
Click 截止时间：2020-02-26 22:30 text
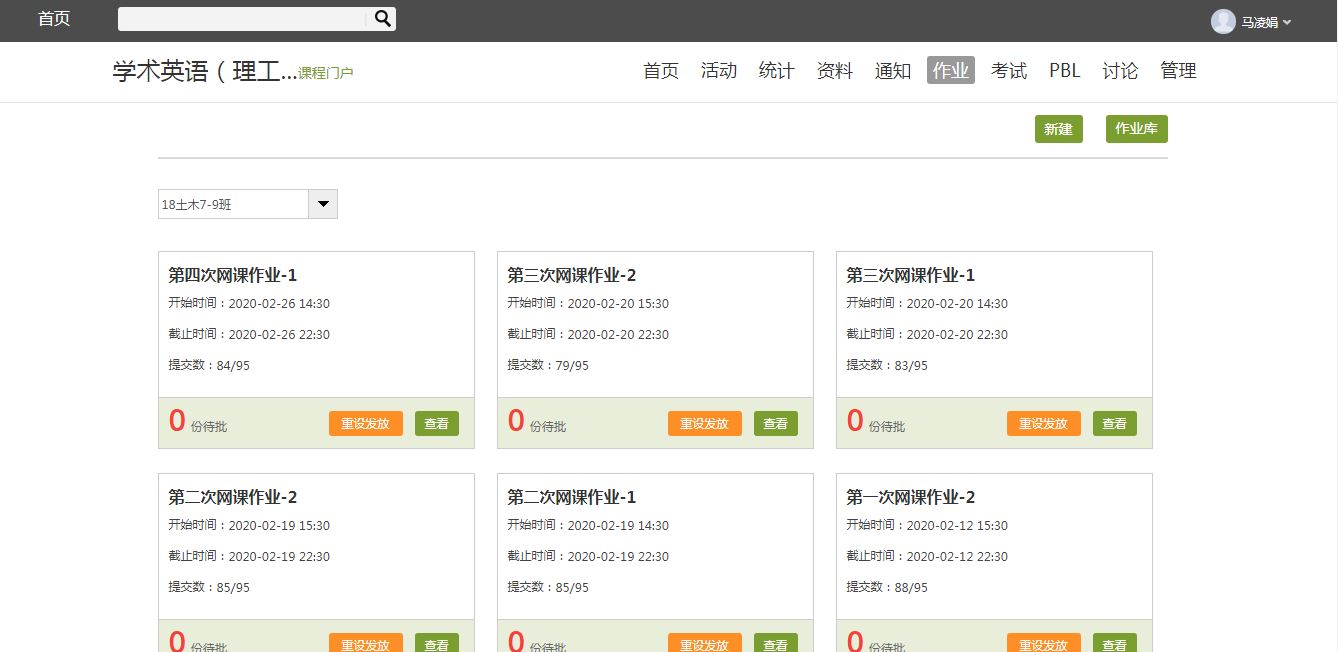tap(249, 334)
